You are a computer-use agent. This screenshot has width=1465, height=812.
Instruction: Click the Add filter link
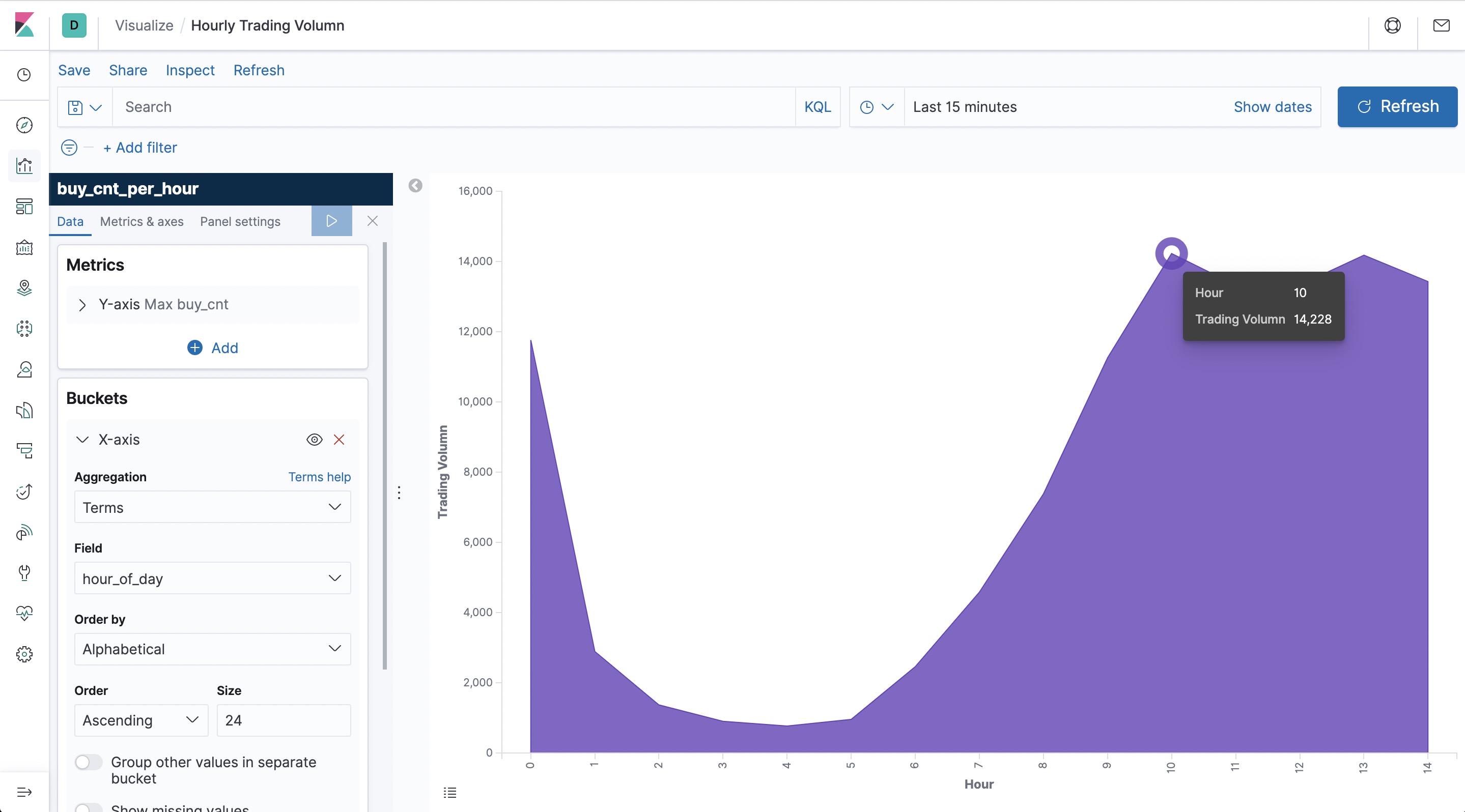click(140, 148)
